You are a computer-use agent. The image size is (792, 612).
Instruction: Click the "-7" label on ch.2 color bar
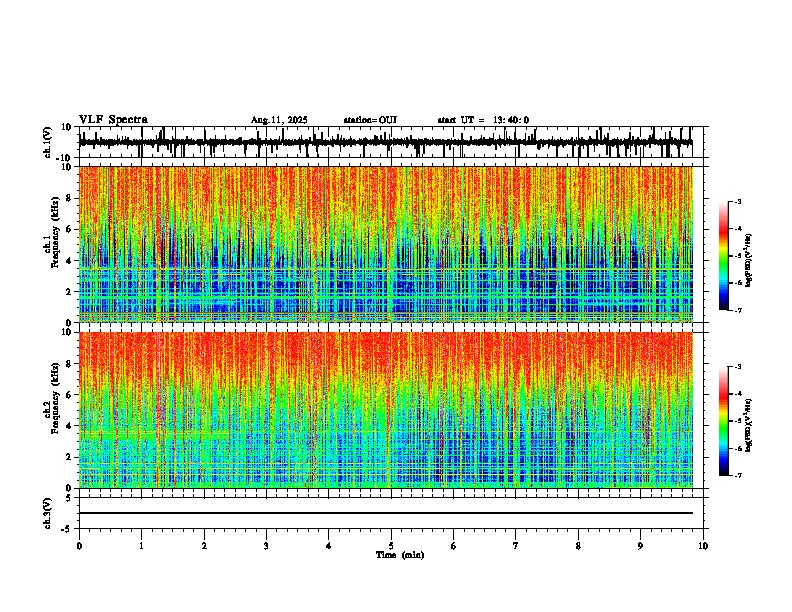coord(737,476)
